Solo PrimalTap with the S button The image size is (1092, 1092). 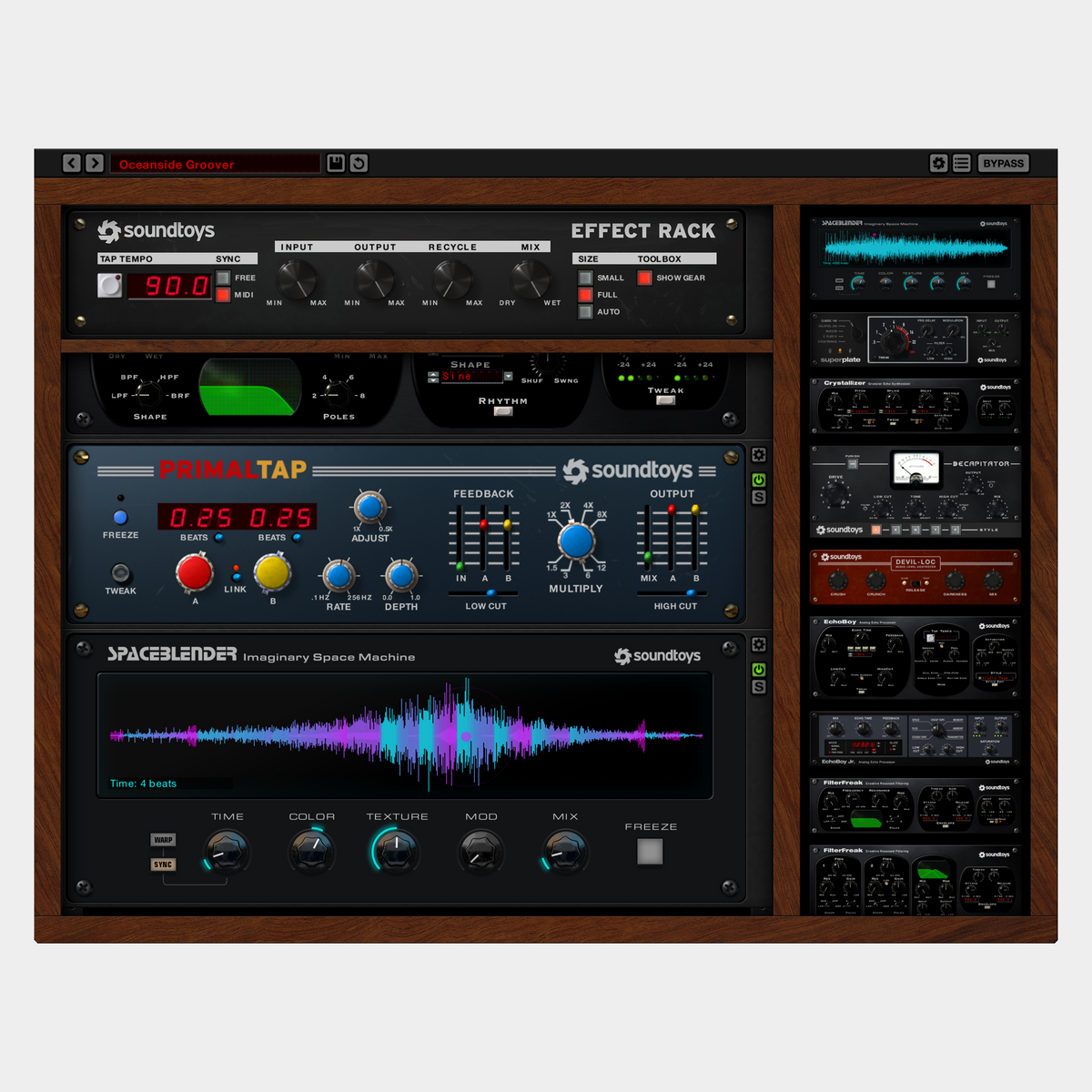(759, 498)
